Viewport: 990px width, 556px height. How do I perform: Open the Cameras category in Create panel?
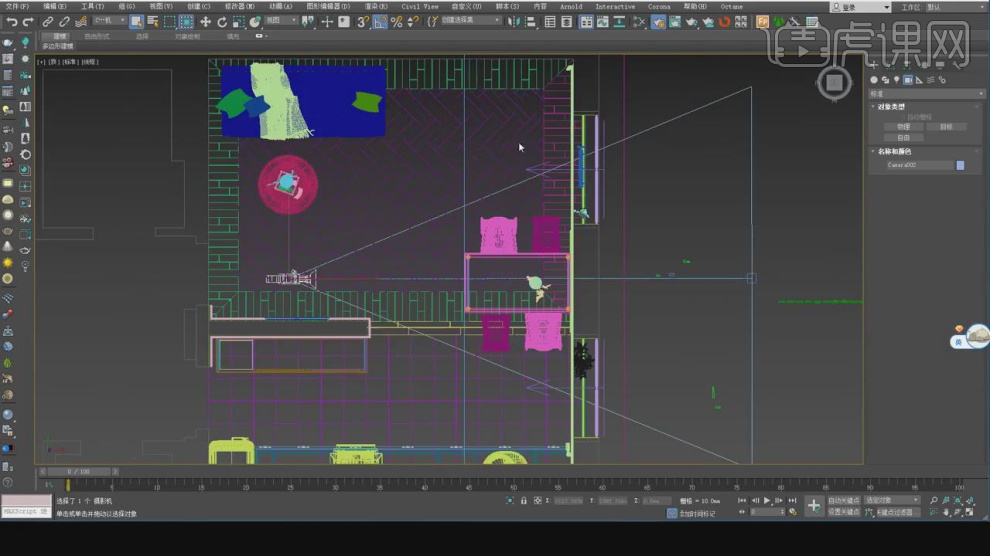coord(908,80)
